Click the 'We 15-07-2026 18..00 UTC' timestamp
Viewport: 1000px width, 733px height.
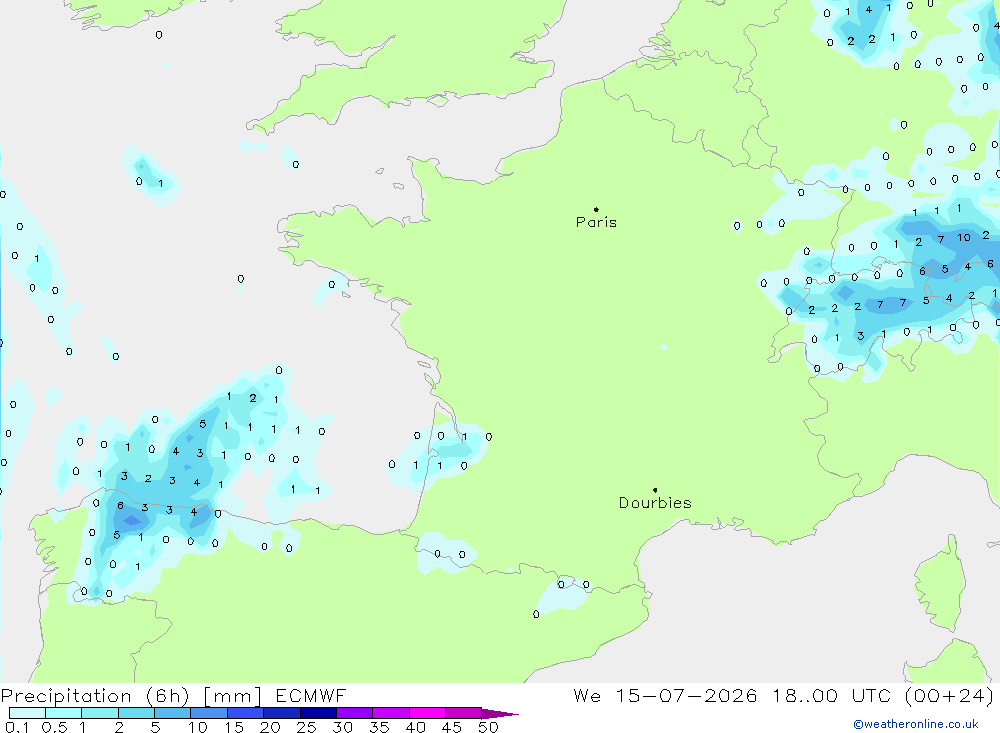(732, 696)
